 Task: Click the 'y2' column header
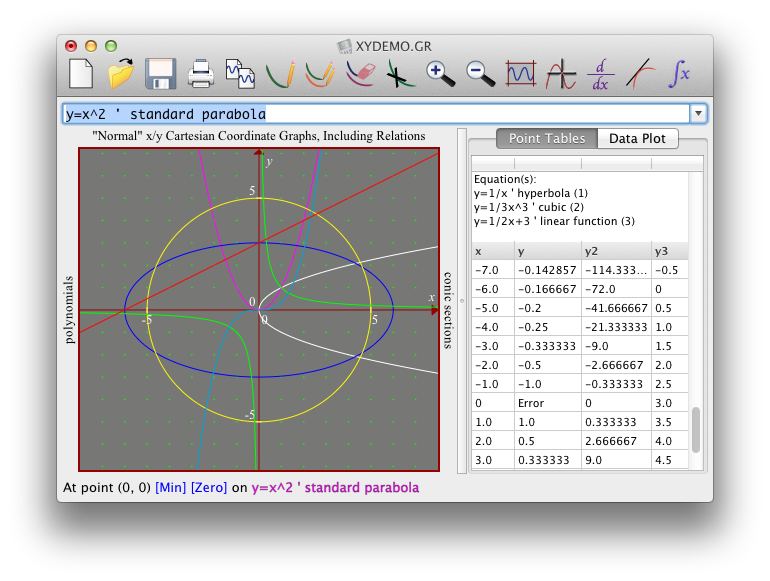(617, 251)
